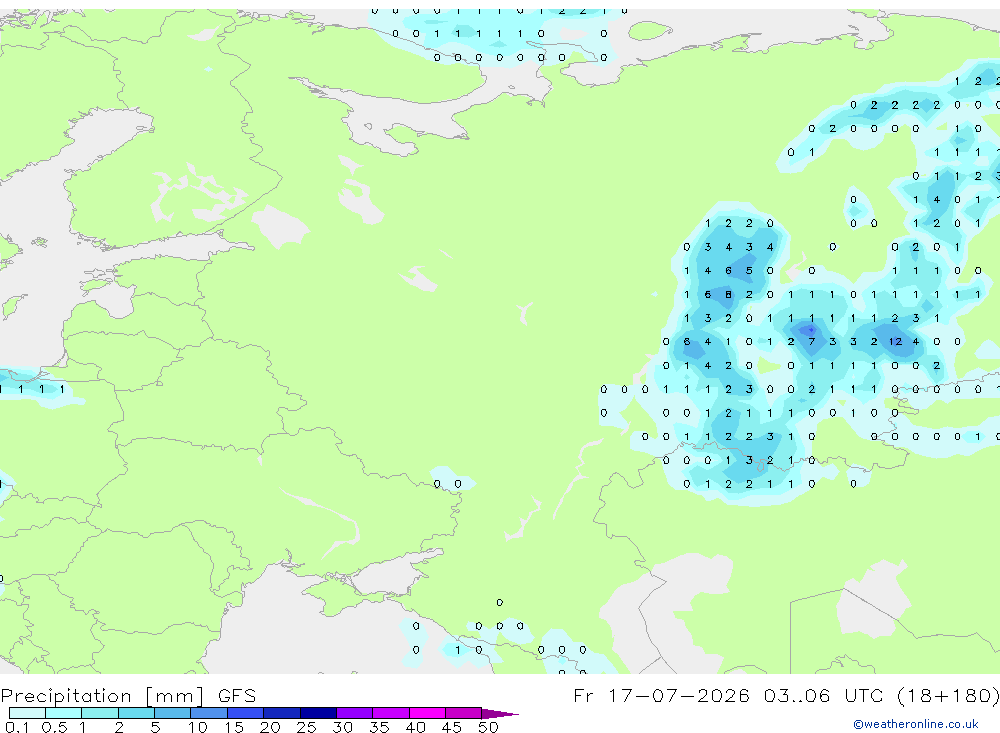This screenshot has width=1000, height=733.
Task: Click the '35' legend scale label
Action: [379, 727]
